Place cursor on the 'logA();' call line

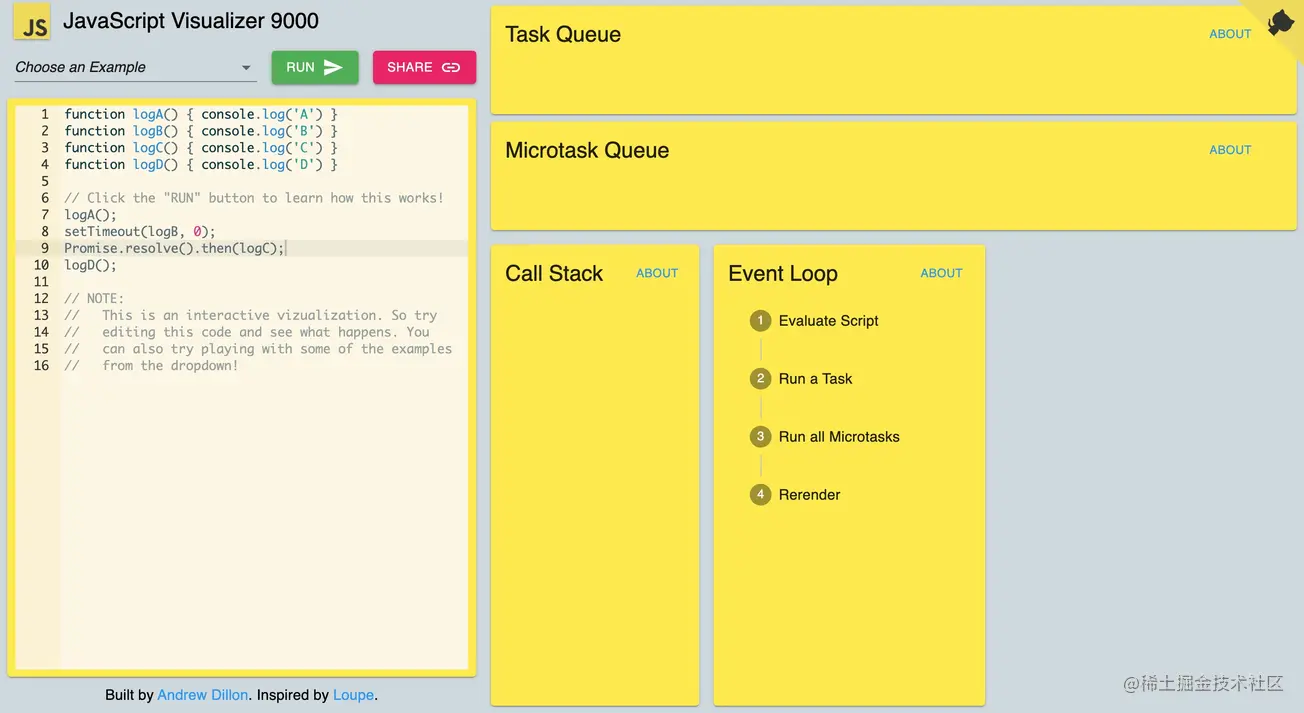tap(91, 215)
